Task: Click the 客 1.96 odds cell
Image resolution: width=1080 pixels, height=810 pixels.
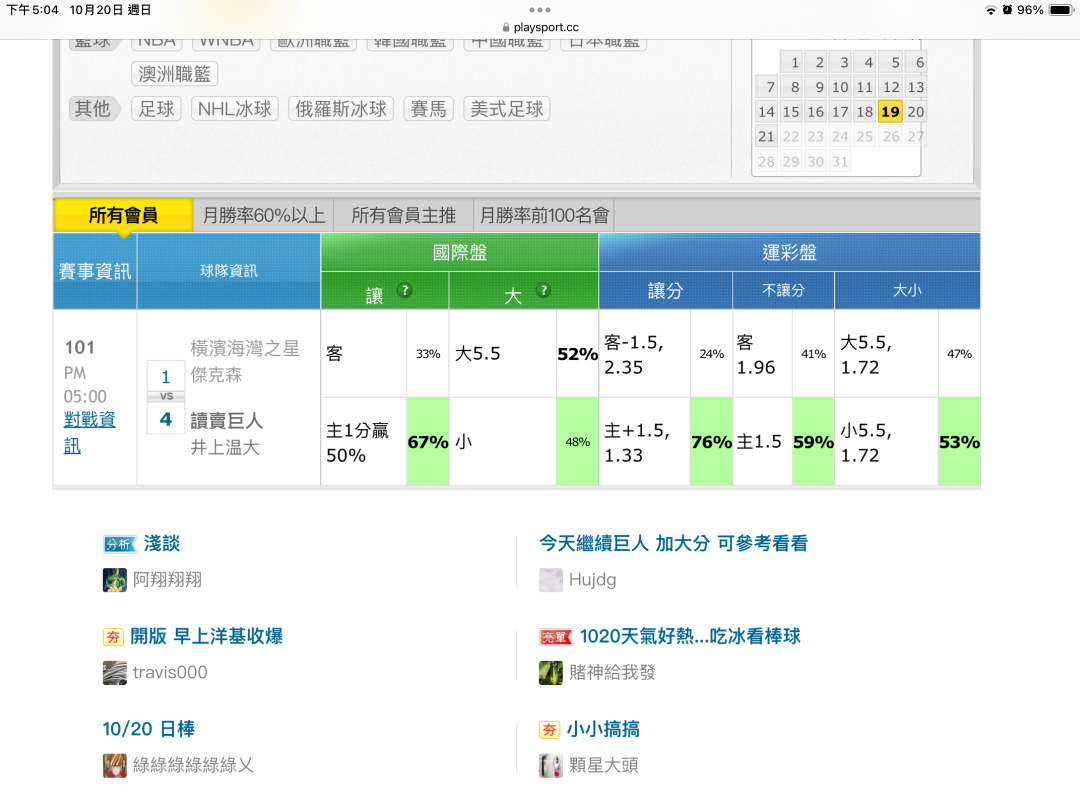Action: pos(762,354)
